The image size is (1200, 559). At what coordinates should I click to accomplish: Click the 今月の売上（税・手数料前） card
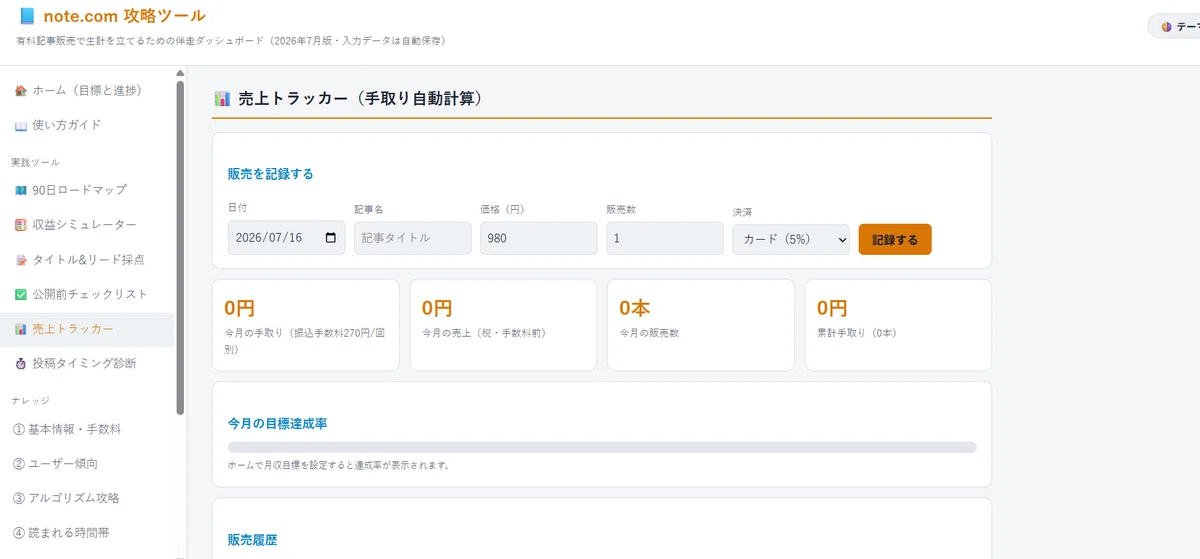(503, 325)
